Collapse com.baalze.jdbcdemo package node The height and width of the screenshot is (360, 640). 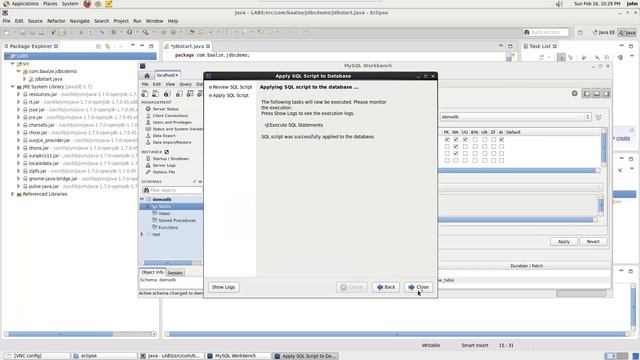point(18,71)
